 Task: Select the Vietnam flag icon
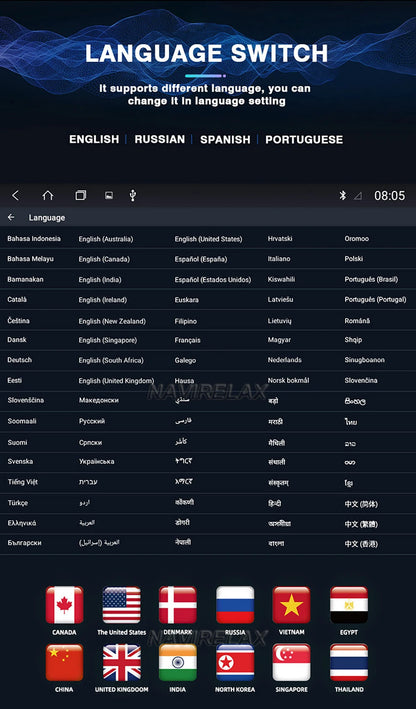pyautogui.click(x=291, y=605)
